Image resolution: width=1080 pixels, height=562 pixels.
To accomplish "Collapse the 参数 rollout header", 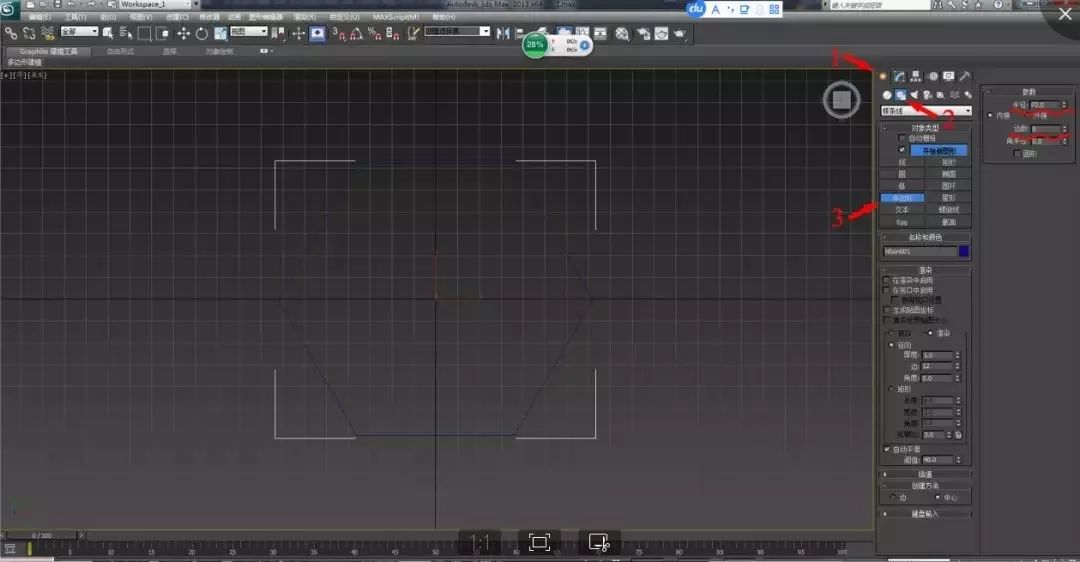I will point(1028,92).
